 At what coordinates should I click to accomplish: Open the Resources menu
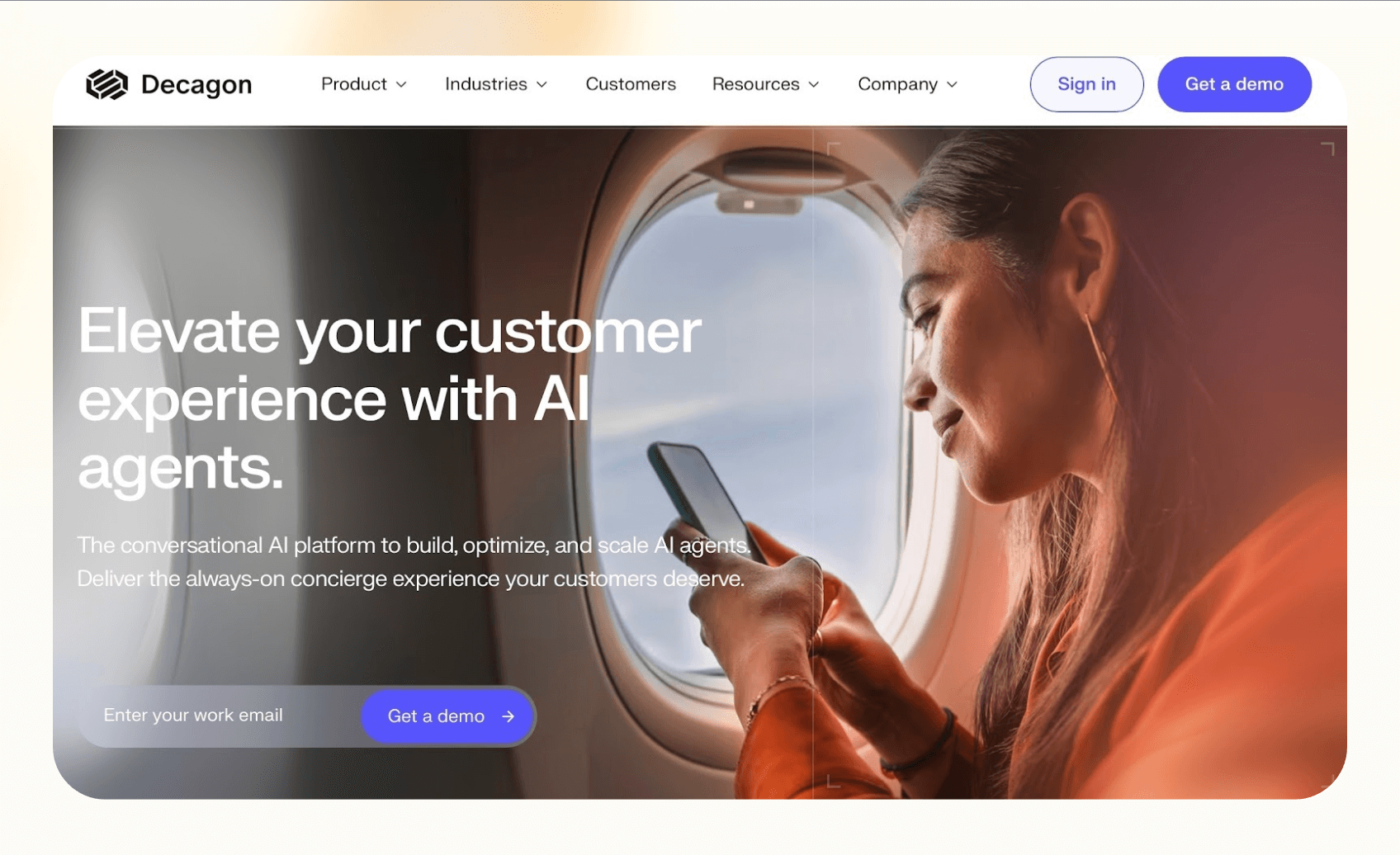point(766,84)
